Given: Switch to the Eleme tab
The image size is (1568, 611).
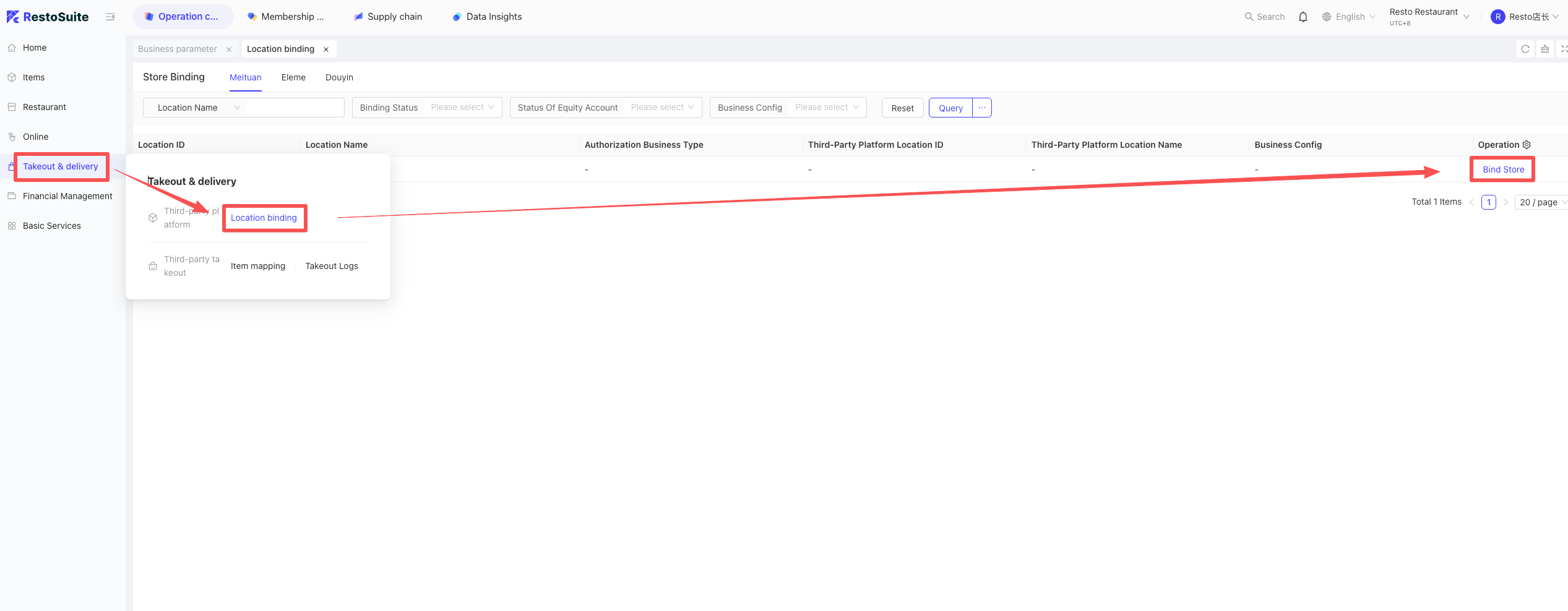Looking at the screenshot, I should 293,77.
